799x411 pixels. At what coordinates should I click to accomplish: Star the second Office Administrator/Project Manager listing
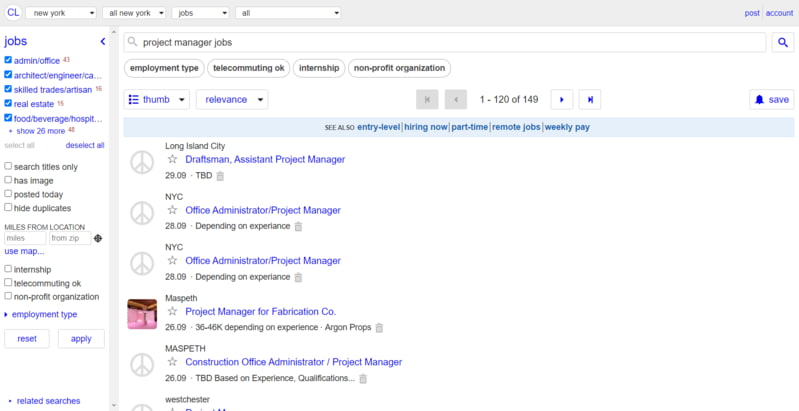pyautogui.click(x=172, y=260)
